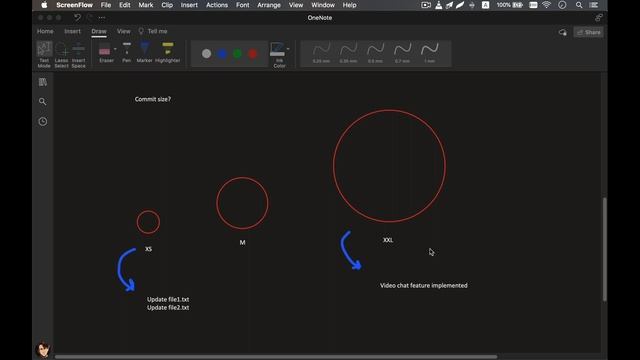This screenshot has width=640, height=360.
Task: Open the Font menu
Action: tap(242, 5)
